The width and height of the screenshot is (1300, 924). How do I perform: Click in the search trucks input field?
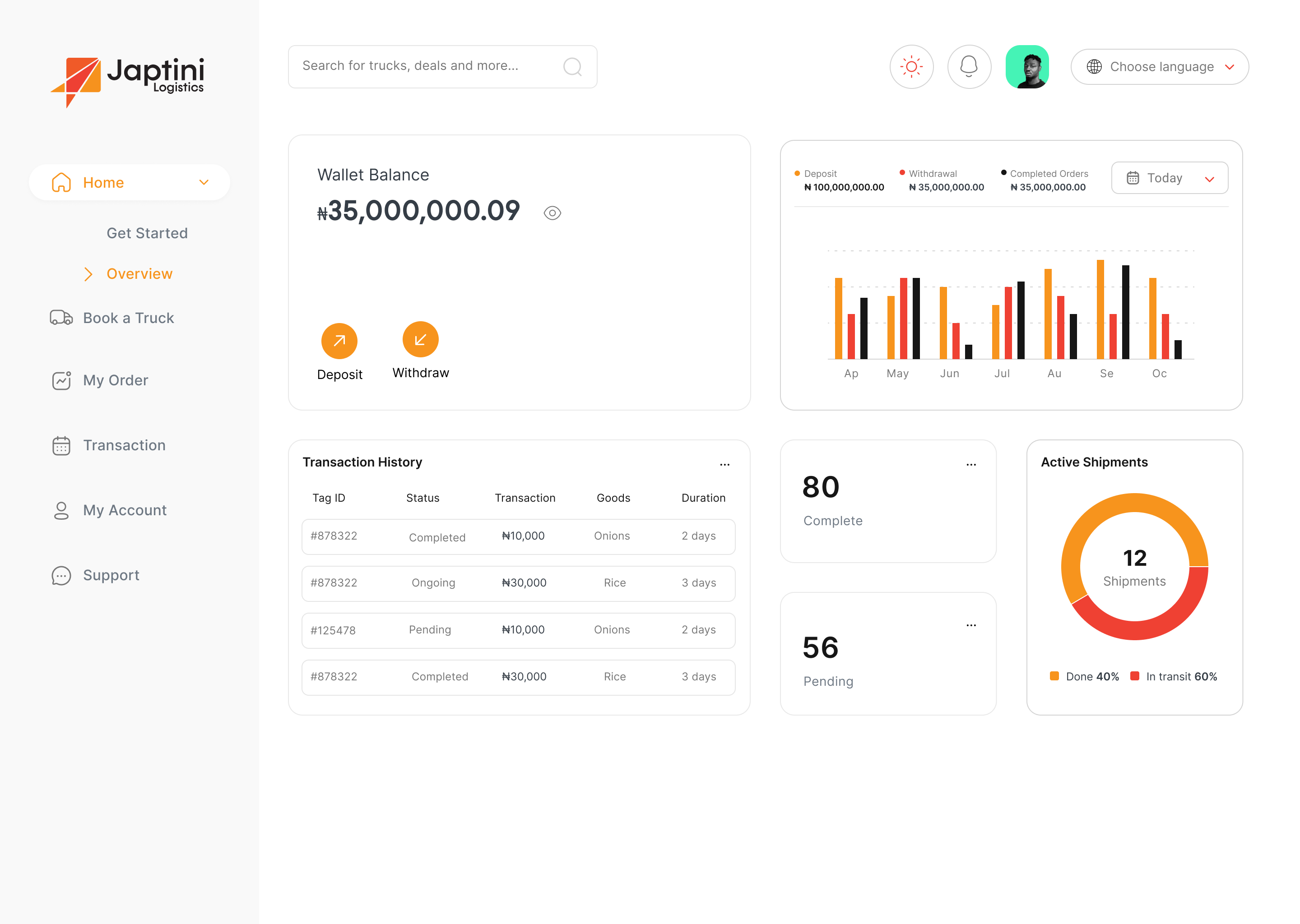442,67
